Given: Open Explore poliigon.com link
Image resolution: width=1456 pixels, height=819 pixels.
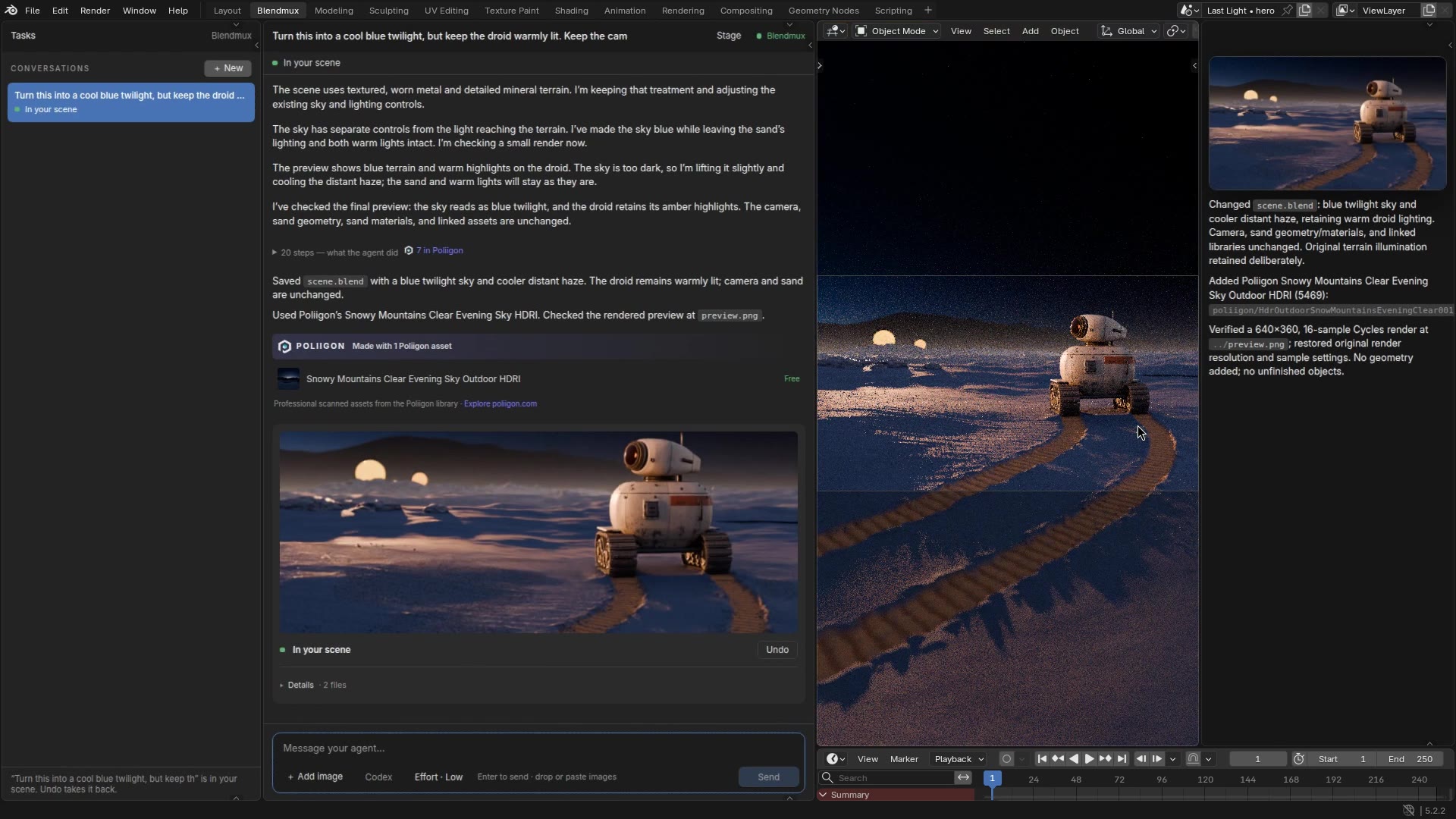Looking at the screenshot, I should pyautogui.click(x=500, y=404).
